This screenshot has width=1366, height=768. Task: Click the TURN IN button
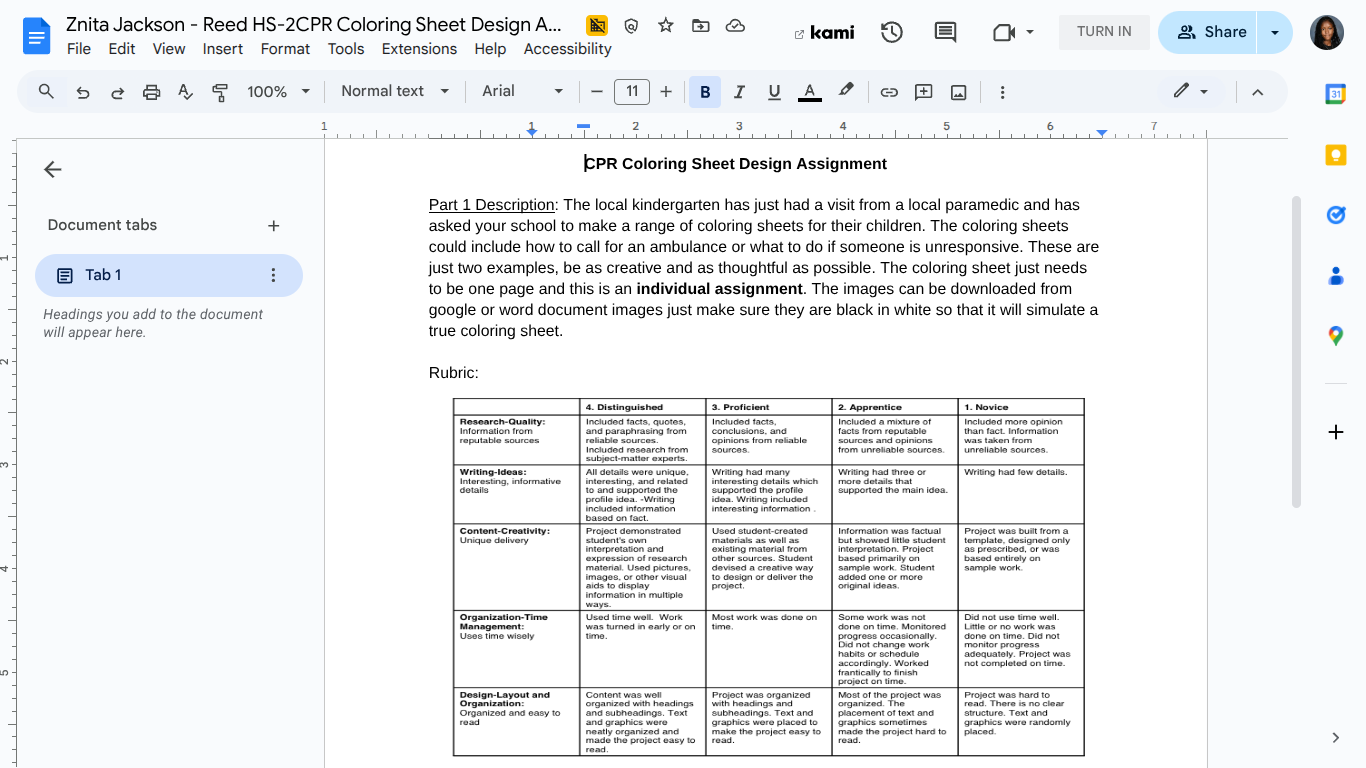click(x=1104, y=32)
